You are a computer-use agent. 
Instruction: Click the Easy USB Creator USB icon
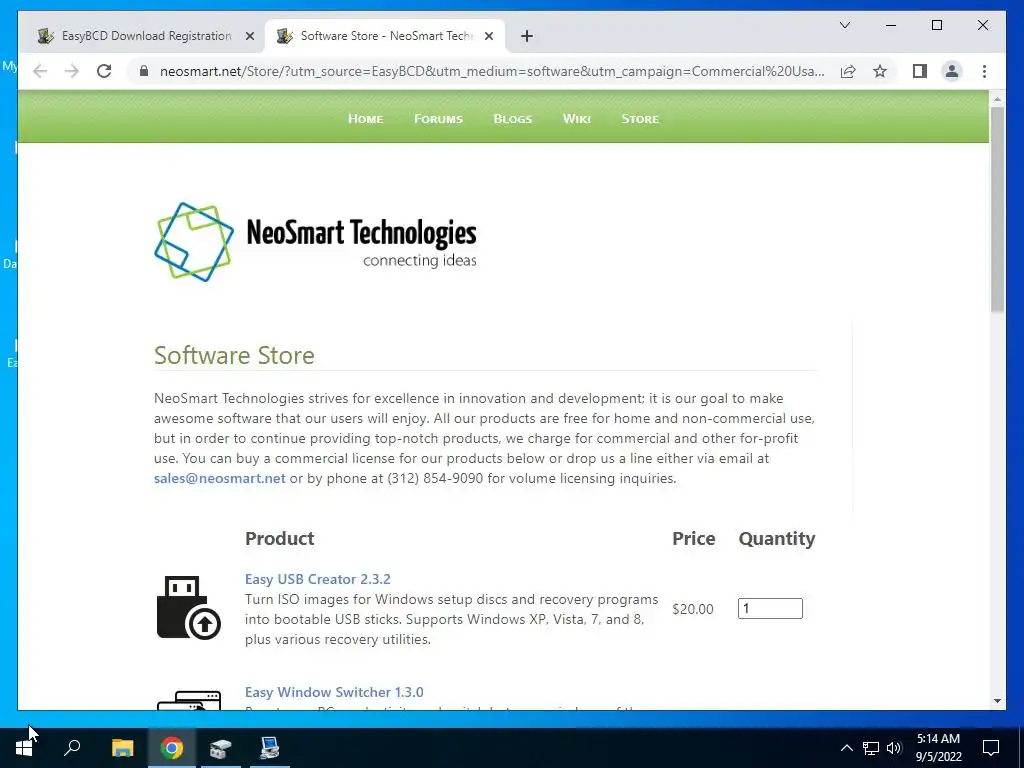[x=189, y=607]
